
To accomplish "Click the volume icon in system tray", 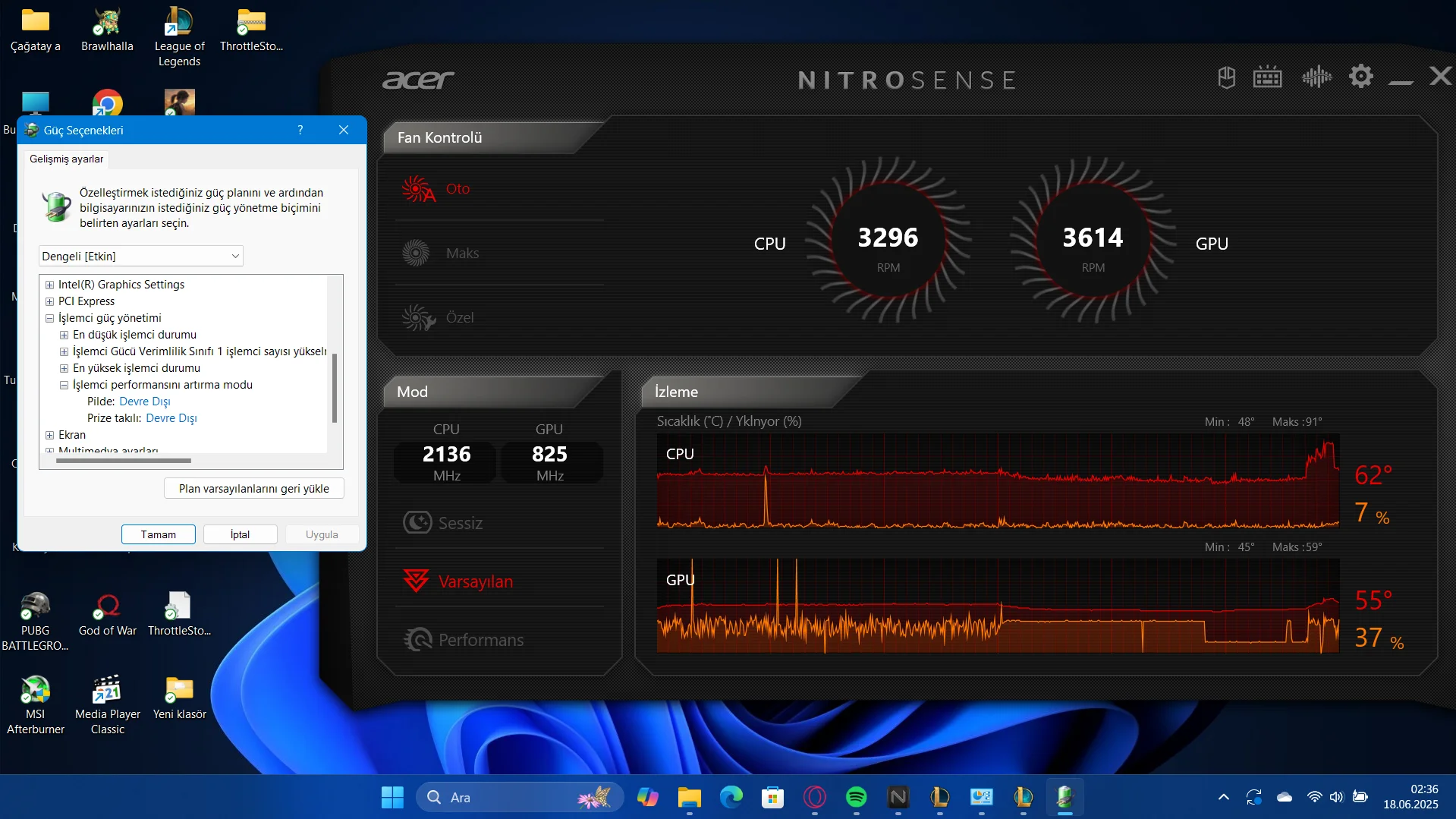I will tap(1336, 797).
